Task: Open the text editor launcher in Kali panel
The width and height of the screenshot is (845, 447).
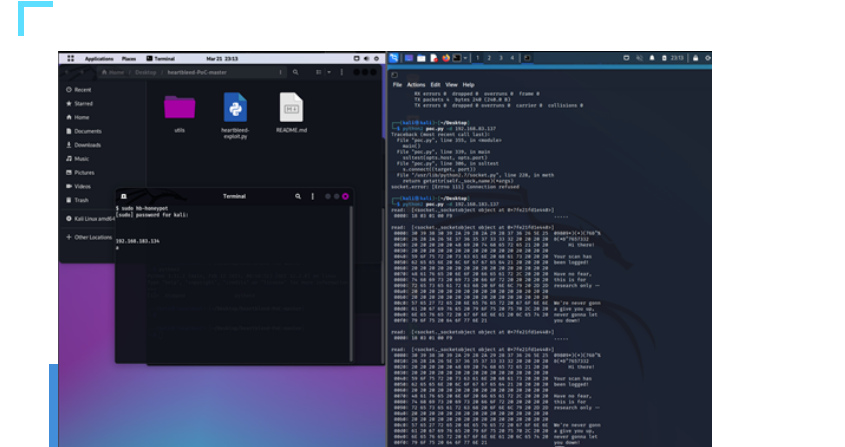Action: pos(434,58)
